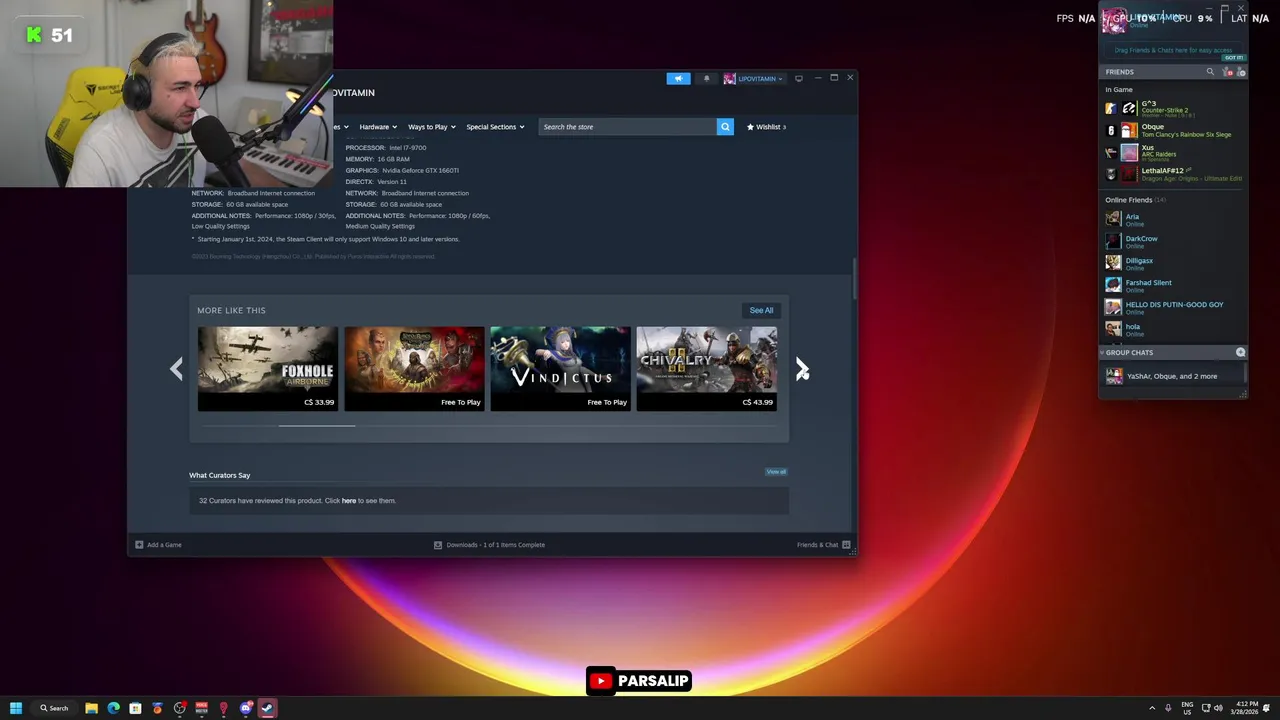Select friend Obque playing Rainbow Six Siege
Screen dimensions: 1280x720
tap(1174, 130)
